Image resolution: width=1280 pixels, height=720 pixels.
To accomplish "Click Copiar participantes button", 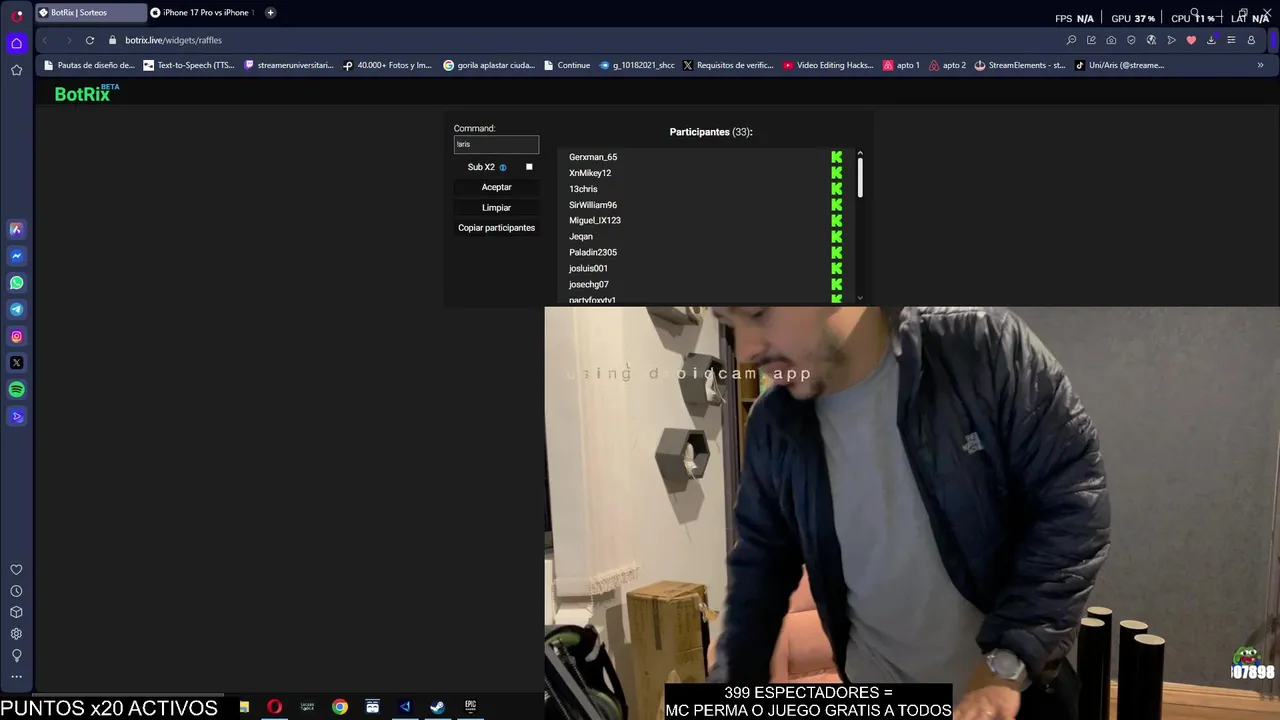I will pos(496,228).
